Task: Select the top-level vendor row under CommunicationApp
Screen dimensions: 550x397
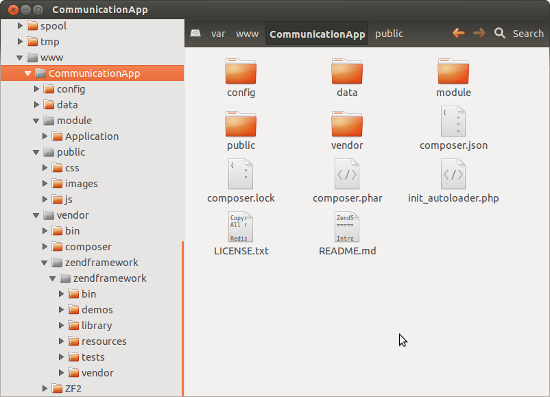Action: 93,215
